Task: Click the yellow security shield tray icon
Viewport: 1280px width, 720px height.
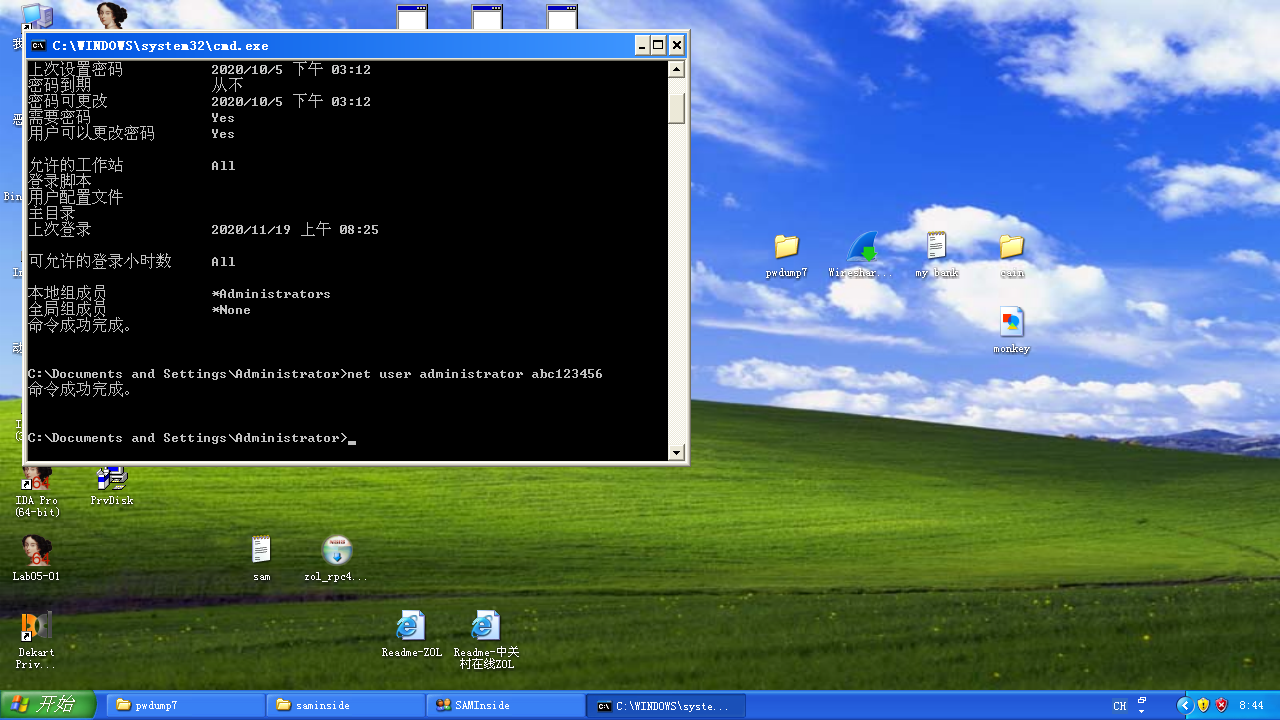Action: click(1203, 705)
